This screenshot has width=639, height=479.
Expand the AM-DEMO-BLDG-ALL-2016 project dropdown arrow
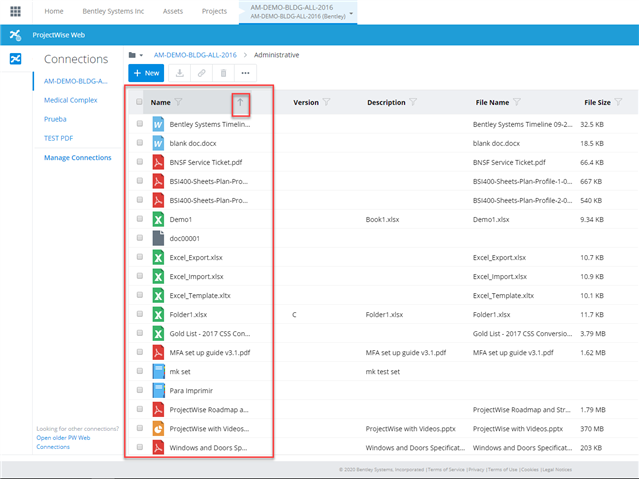[351, 13]
